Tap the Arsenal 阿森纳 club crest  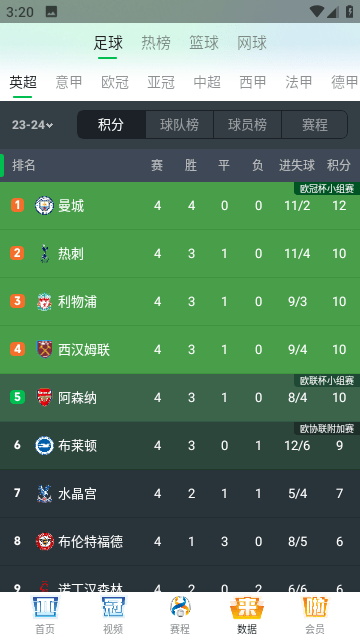[x=44, y=398]
